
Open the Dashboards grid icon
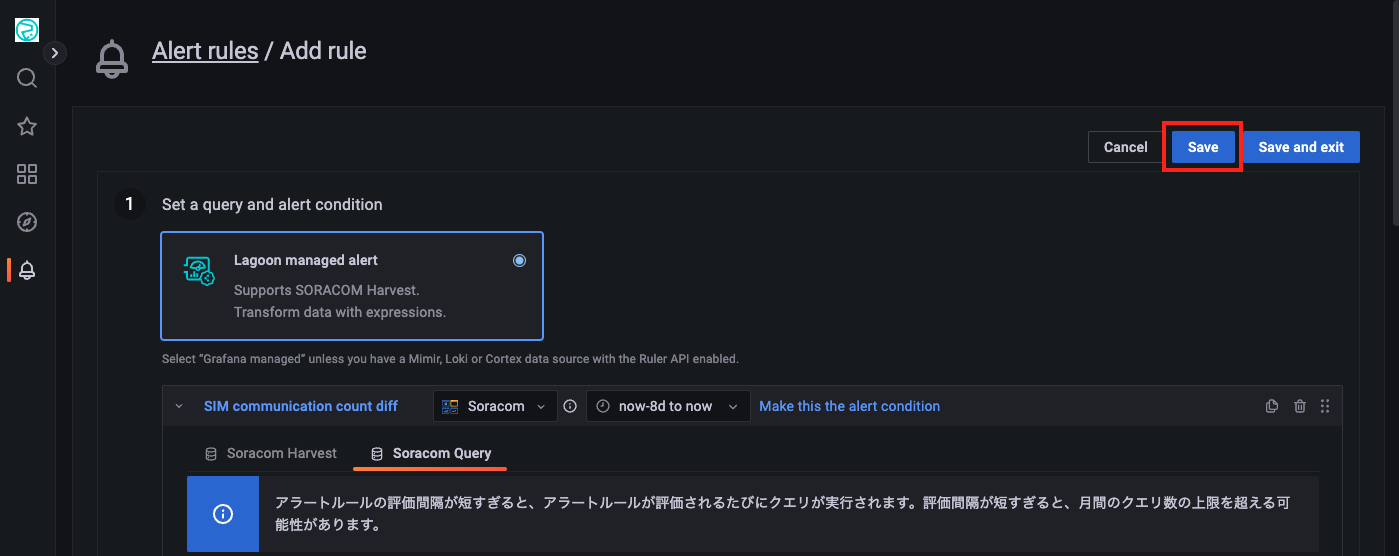click(27, 174)
